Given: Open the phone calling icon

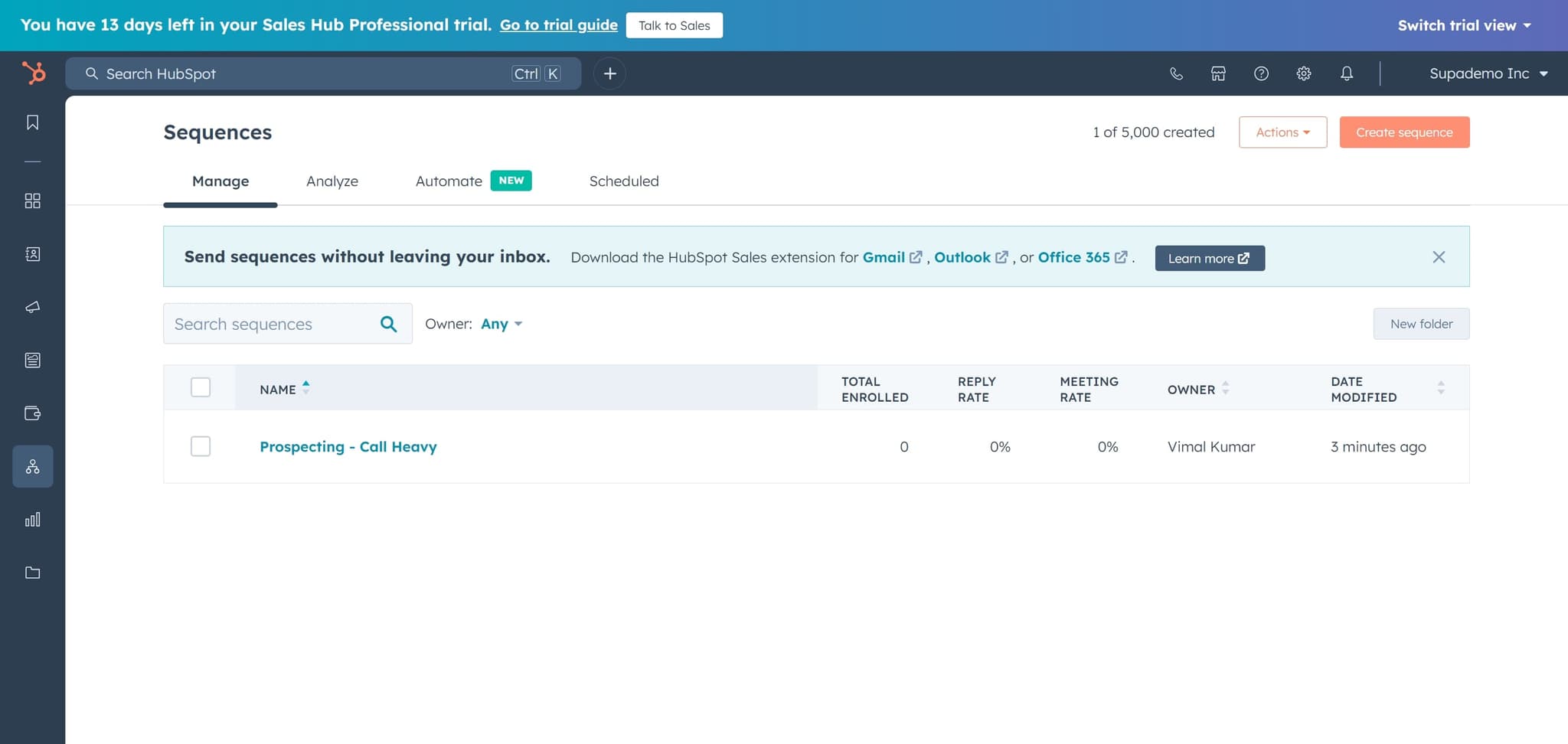Looking at the screenshot, I should point(1176,73).
